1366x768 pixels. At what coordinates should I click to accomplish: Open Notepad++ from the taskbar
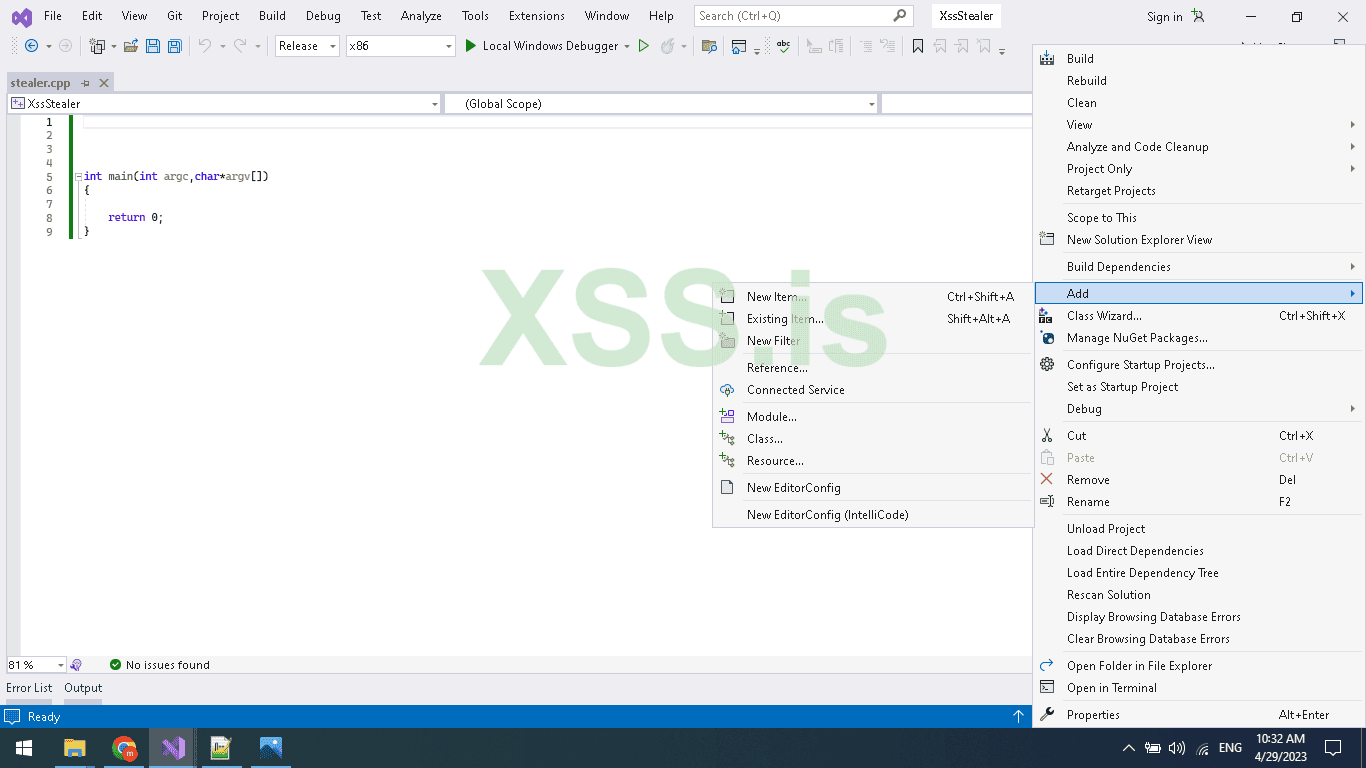(221, 748)
